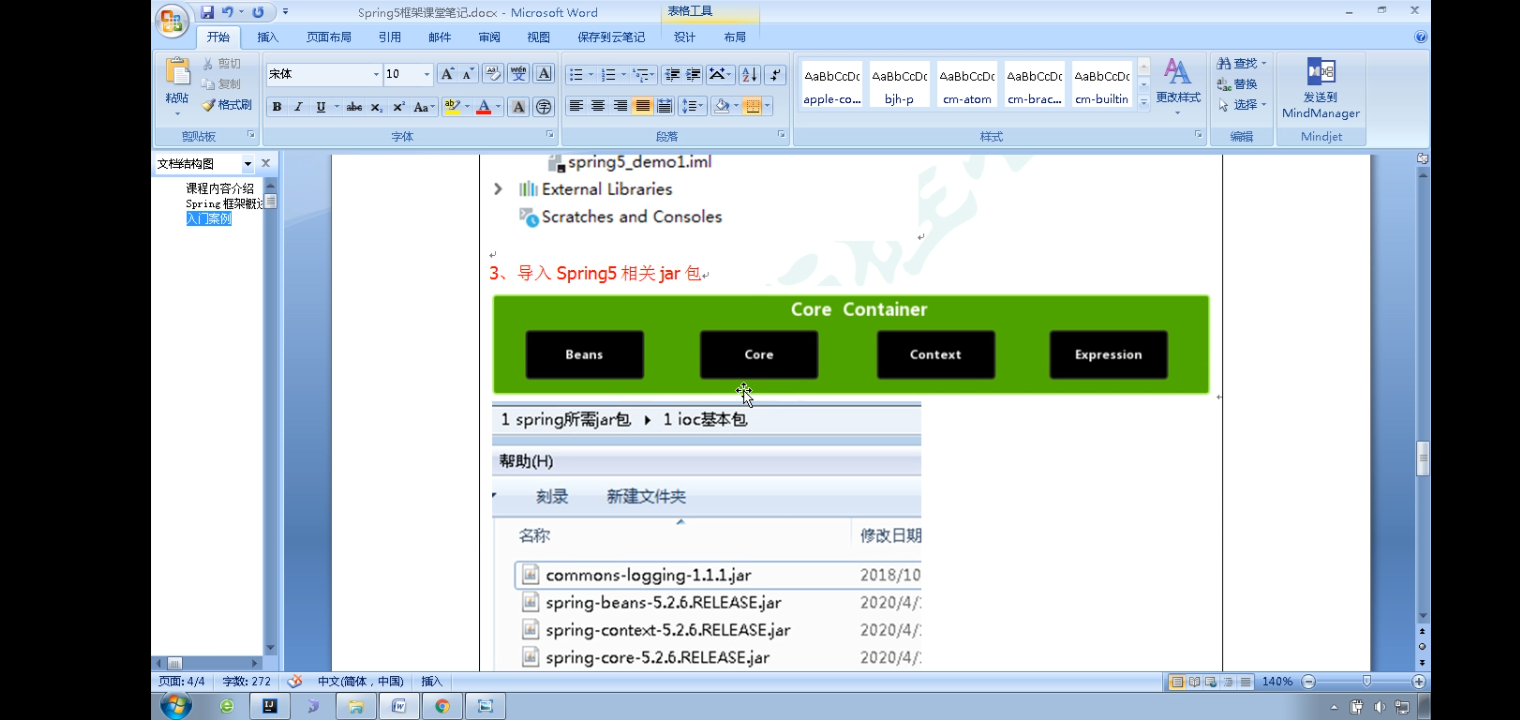Viewport: 1520px width, 720px height.
Task: Click the Save icon in quick access toolbar
Action: tap(208, 12)
